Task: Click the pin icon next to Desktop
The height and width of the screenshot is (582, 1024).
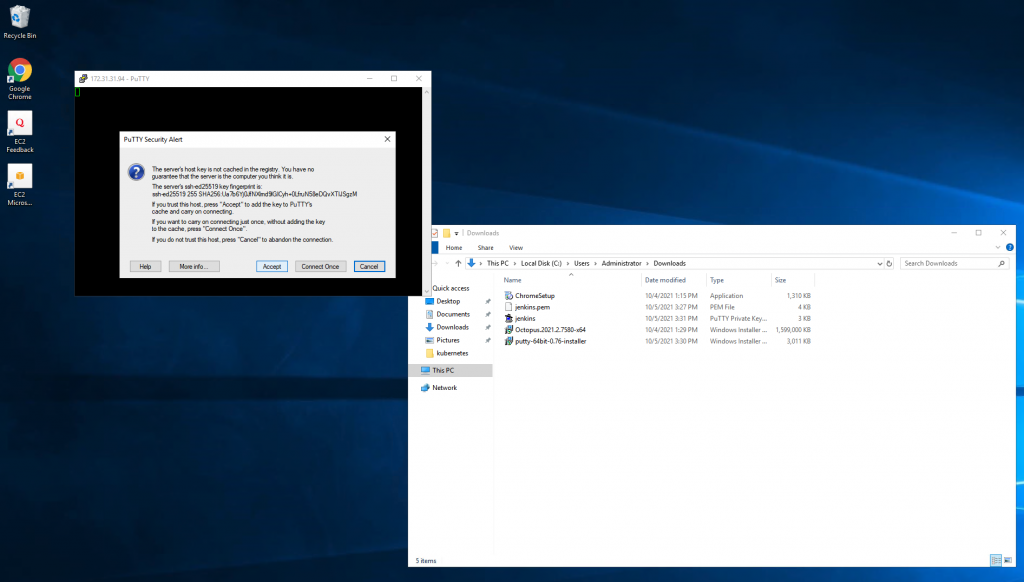Action: [x=488, y=301]
